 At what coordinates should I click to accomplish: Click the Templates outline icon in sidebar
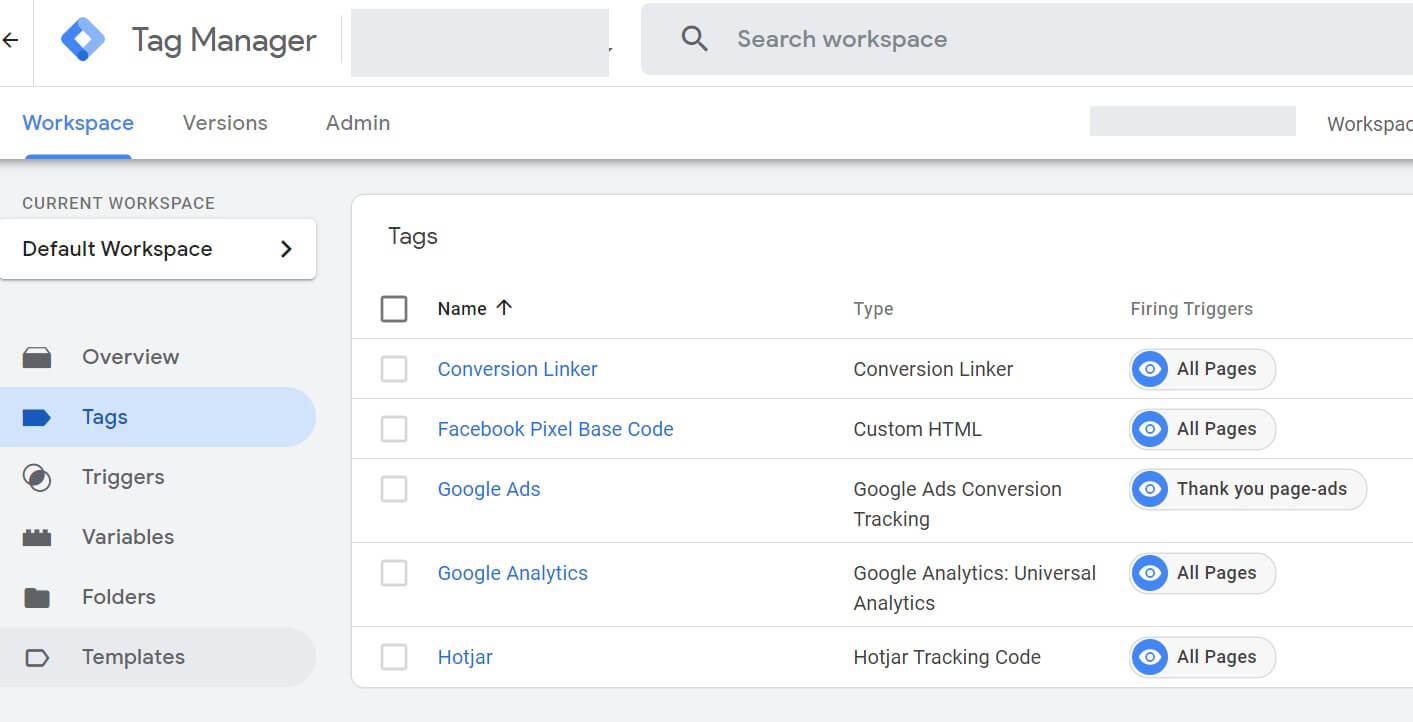[37, 657]
